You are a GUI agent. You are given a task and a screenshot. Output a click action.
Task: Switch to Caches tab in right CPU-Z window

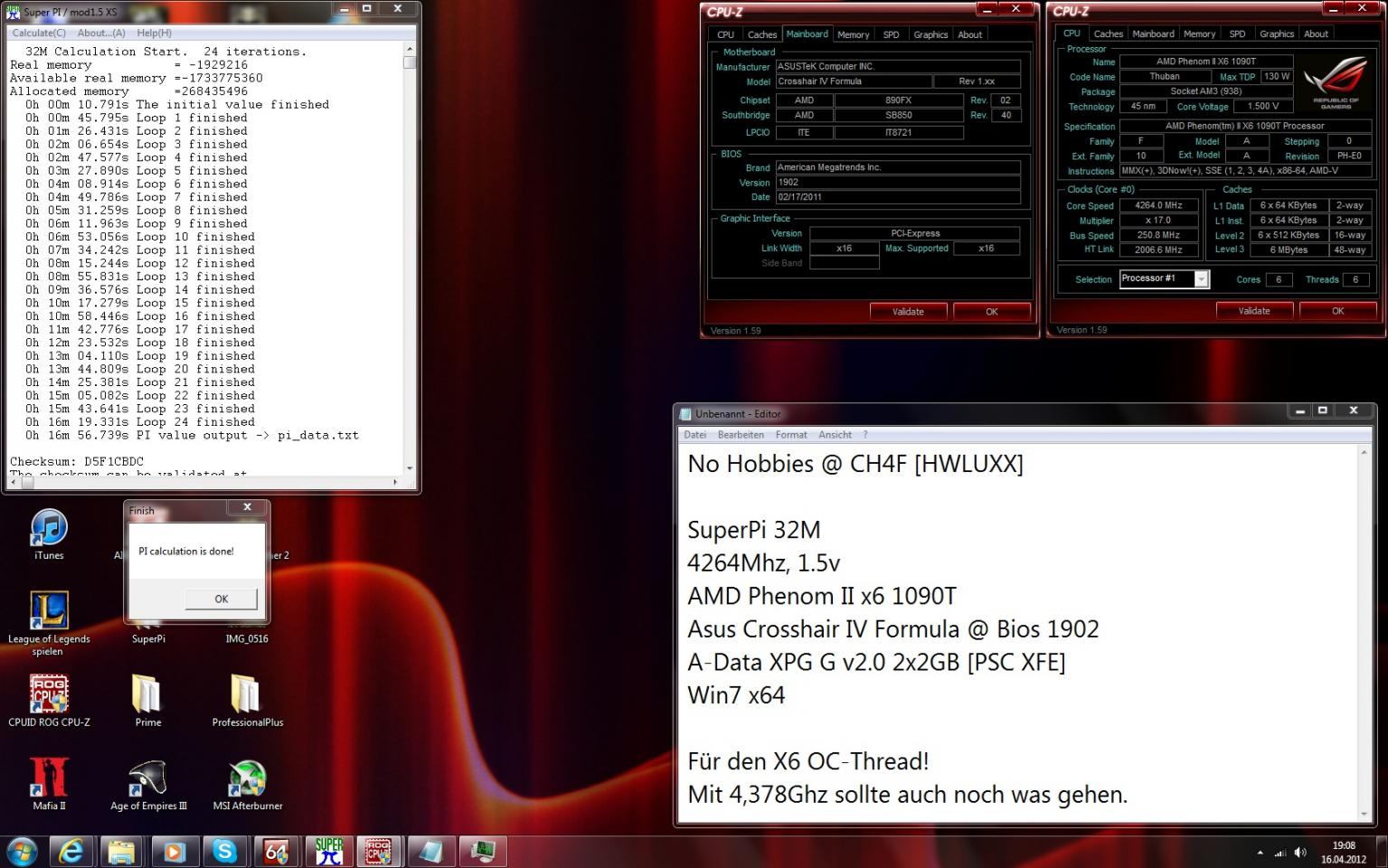tap(1108, 33)
